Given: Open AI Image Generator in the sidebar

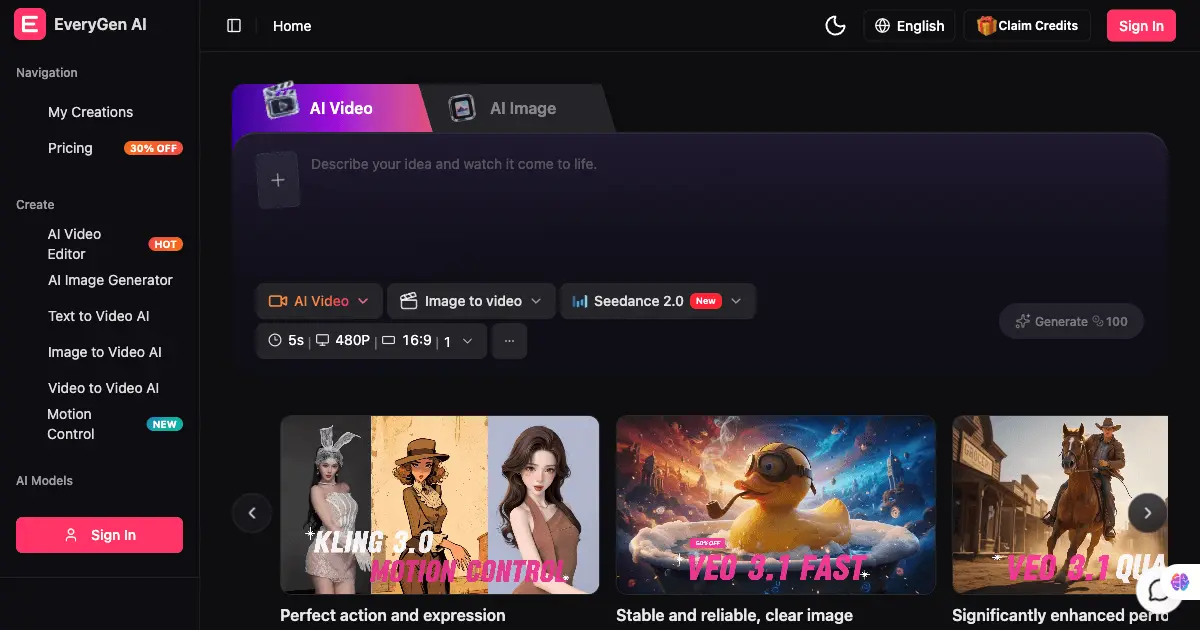Looking at the screenshot, I should pyautogui.click(x=110, y=280).
